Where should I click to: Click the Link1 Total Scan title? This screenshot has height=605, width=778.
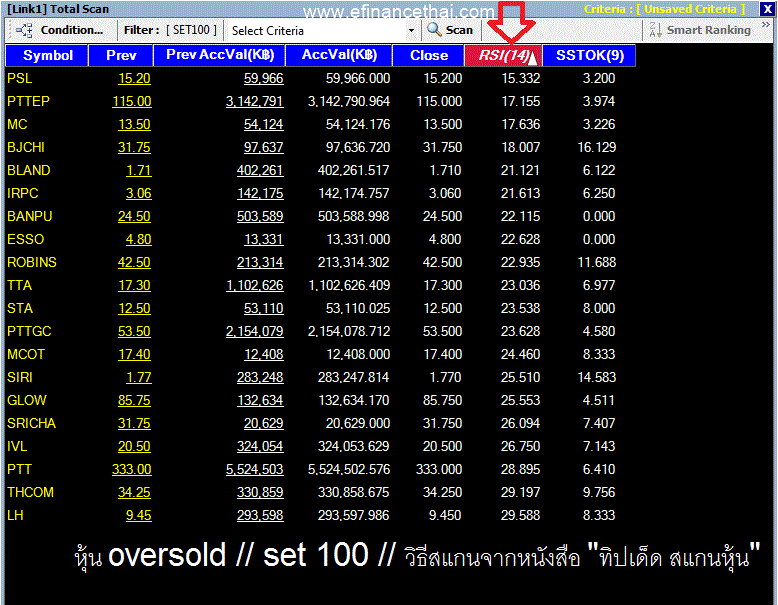[58, 9]
